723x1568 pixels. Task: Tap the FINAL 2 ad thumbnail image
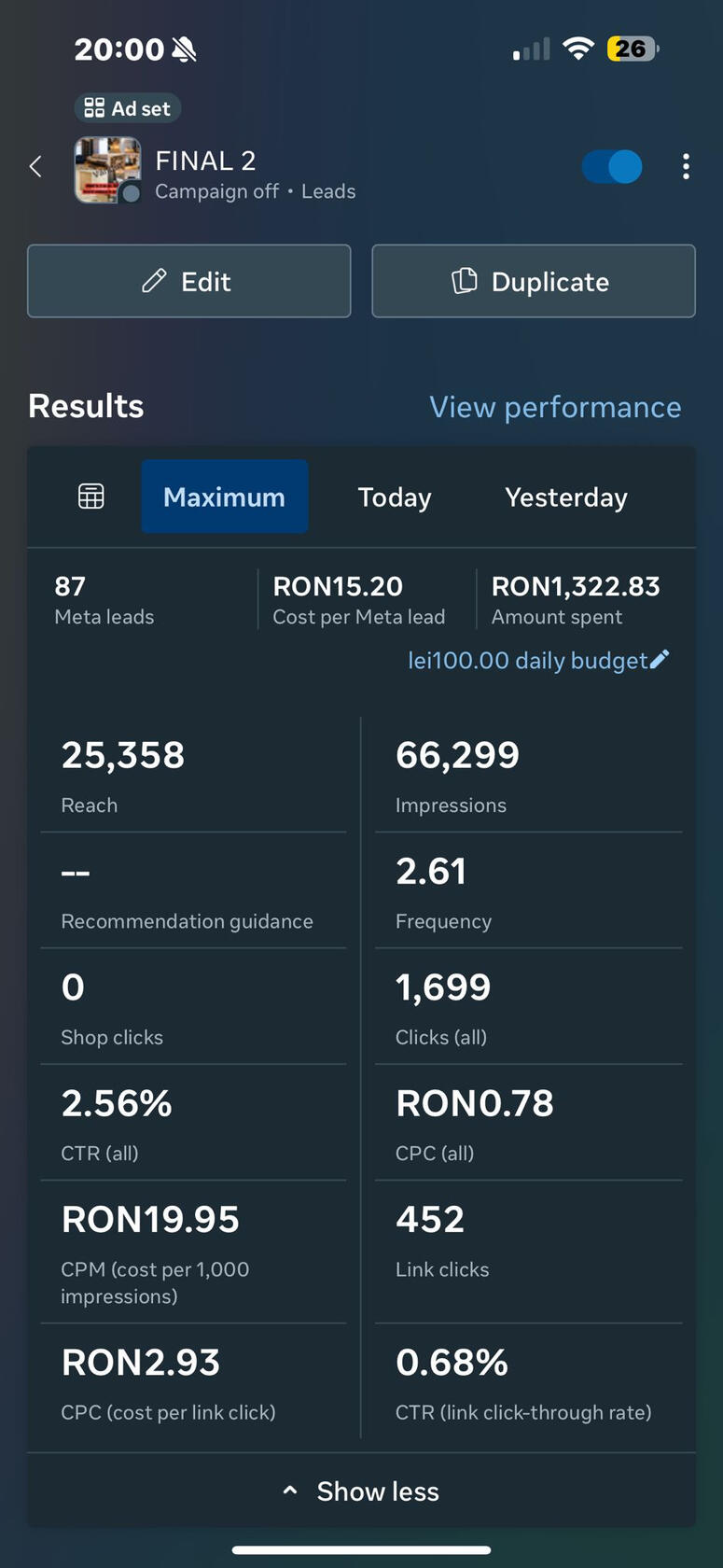click(107, 170)
